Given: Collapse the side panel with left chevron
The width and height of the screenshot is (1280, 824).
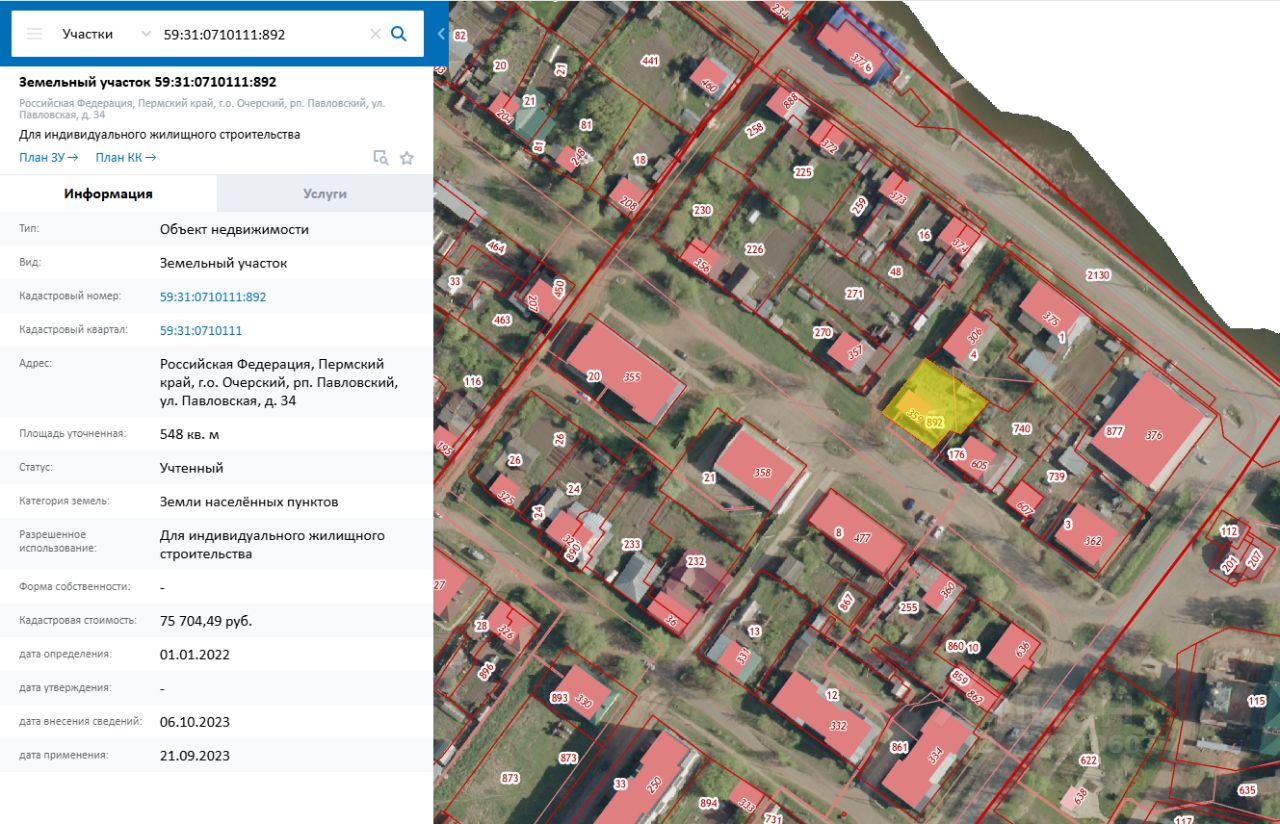Looking at the screenshot, I should [441, 34].
